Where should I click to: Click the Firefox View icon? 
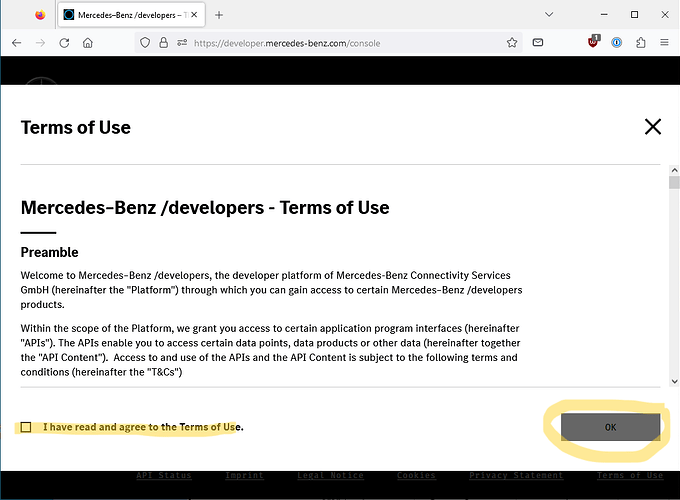click(40, 15)
